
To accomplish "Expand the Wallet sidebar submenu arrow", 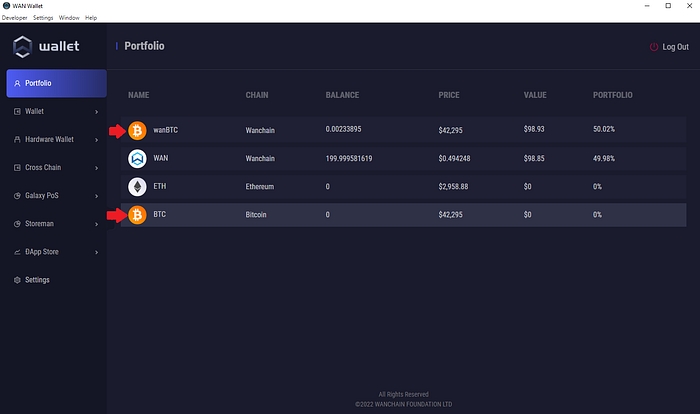I will 96,112.
